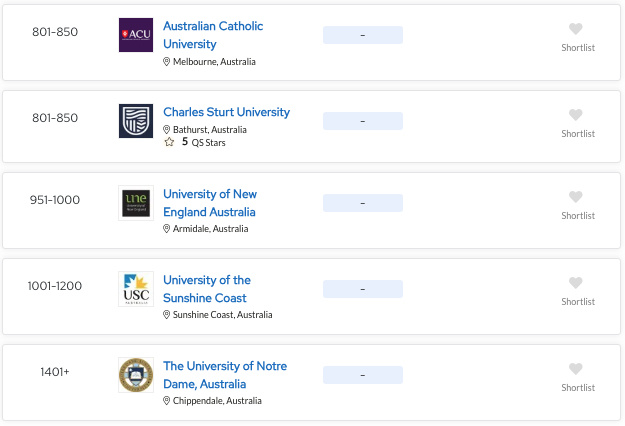This screenshot has width=625, height=426.
Task: Click the University of New England logo
Action: click(136, 203)
